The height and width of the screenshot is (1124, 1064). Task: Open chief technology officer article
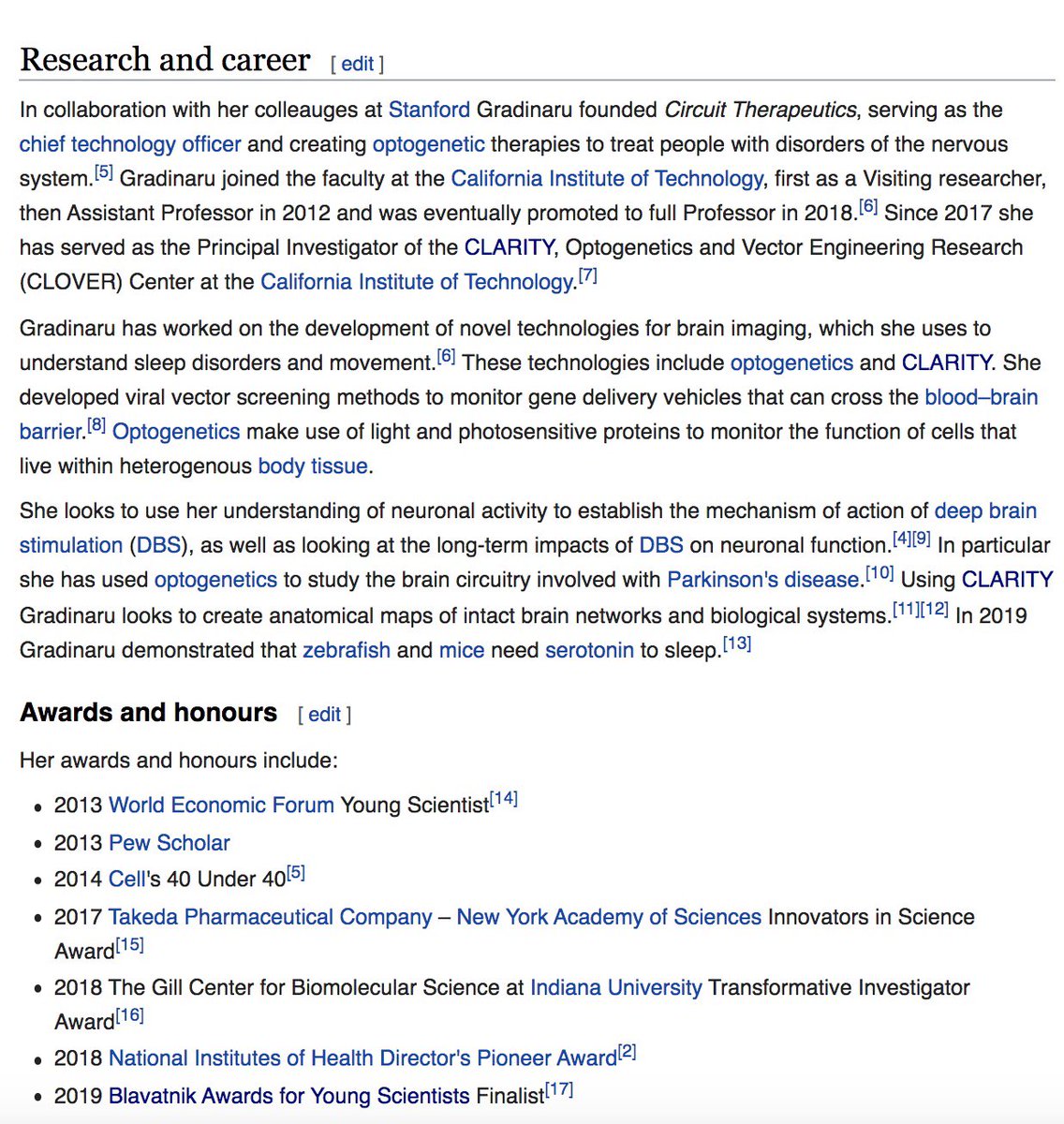(130, 144)
